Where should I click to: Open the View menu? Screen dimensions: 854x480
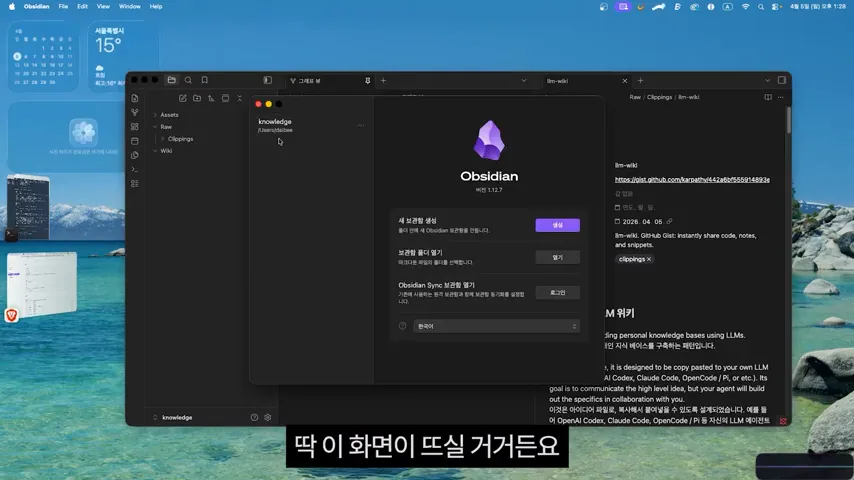coord(103,7)
